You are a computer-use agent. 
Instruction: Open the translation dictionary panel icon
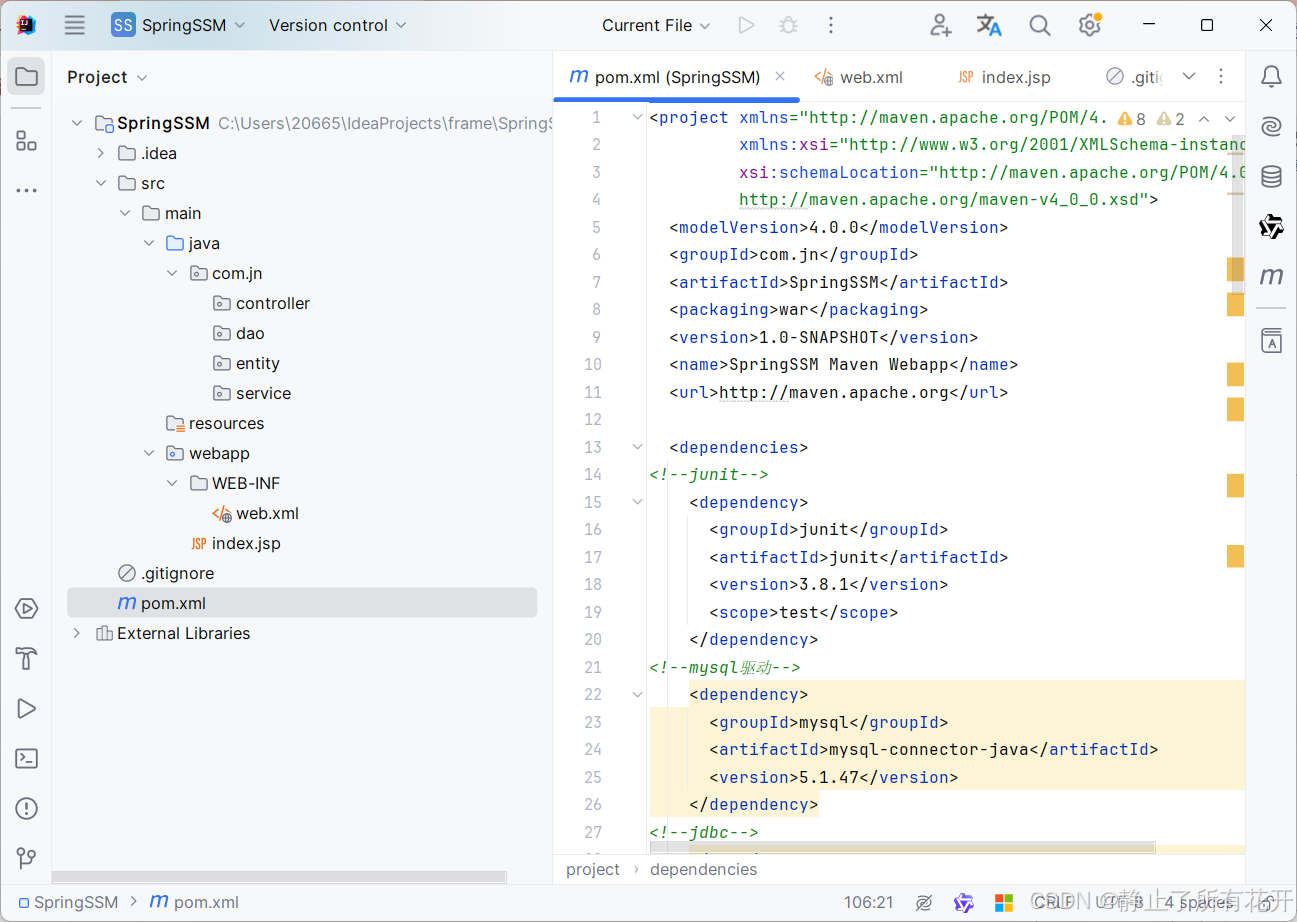[x=1271, y=341]
